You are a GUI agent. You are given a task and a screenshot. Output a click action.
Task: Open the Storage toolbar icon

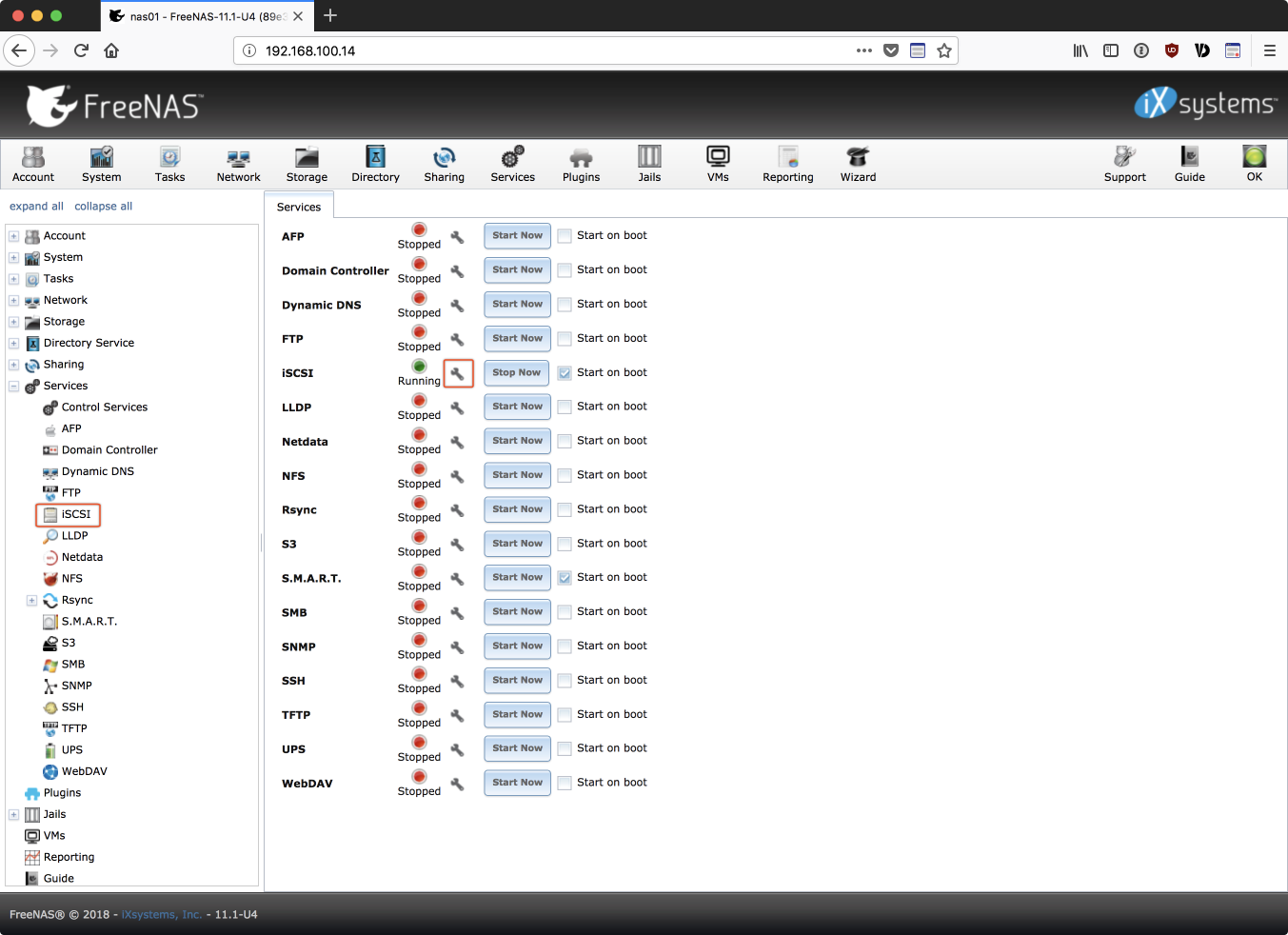click(307, 164)
